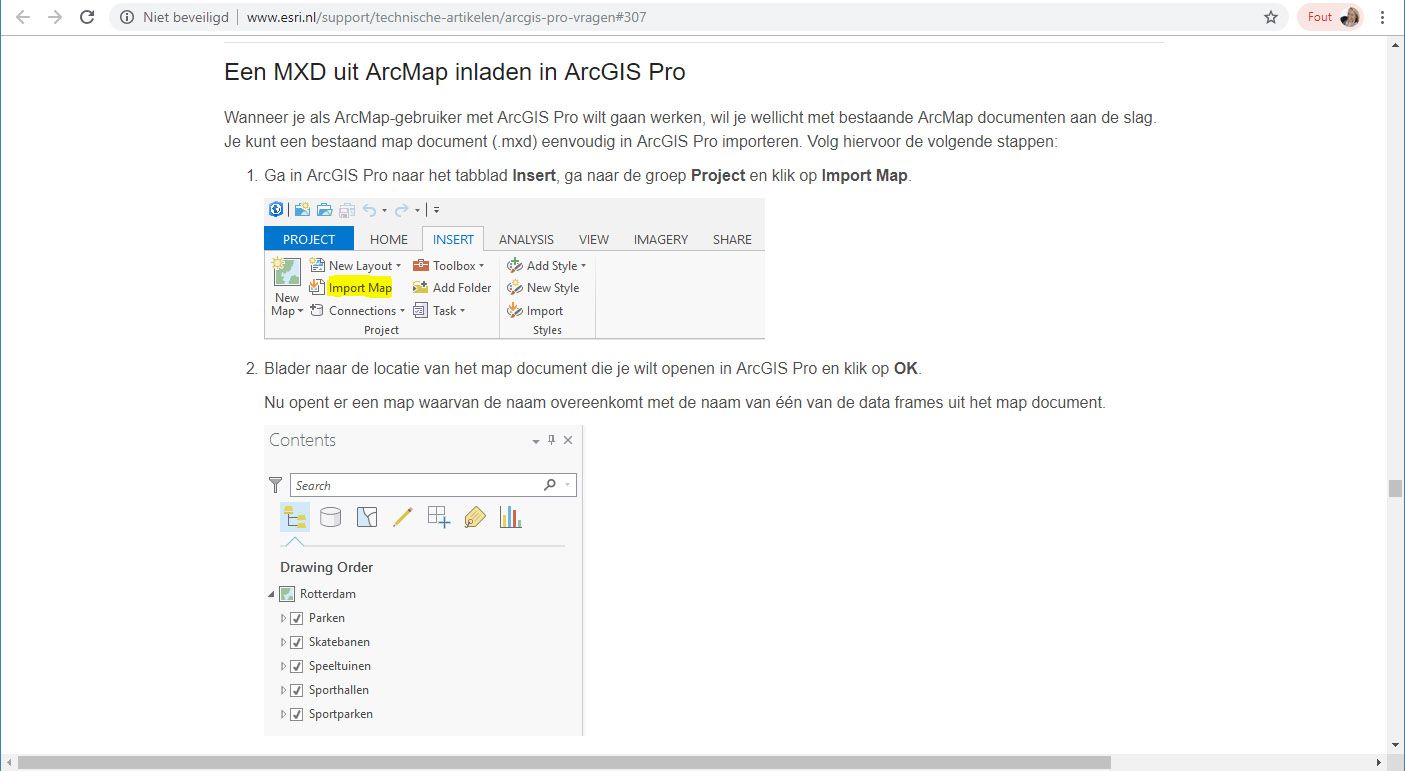Click the Undo arrow in ribbon image

(369, 210)
